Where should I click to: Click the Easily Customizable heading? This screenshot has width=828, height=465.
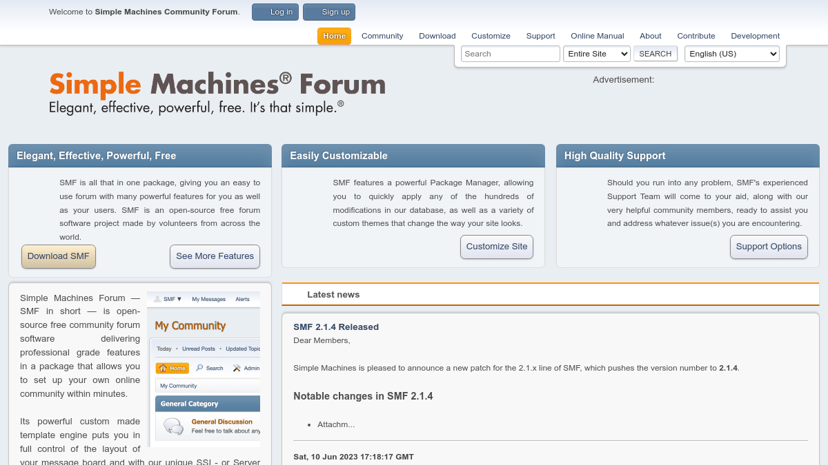pos(338,156)
